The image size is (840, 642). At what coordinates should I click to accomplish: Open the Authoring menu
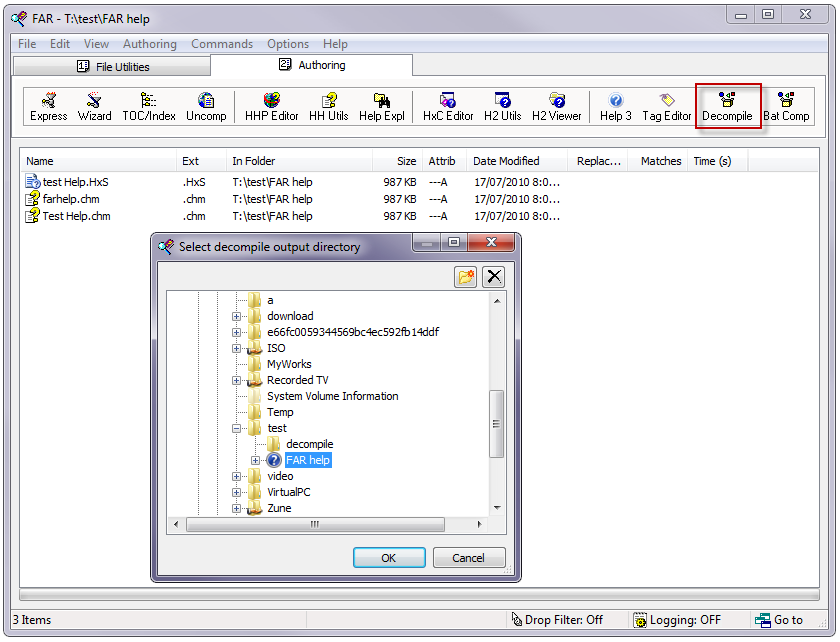149,44
